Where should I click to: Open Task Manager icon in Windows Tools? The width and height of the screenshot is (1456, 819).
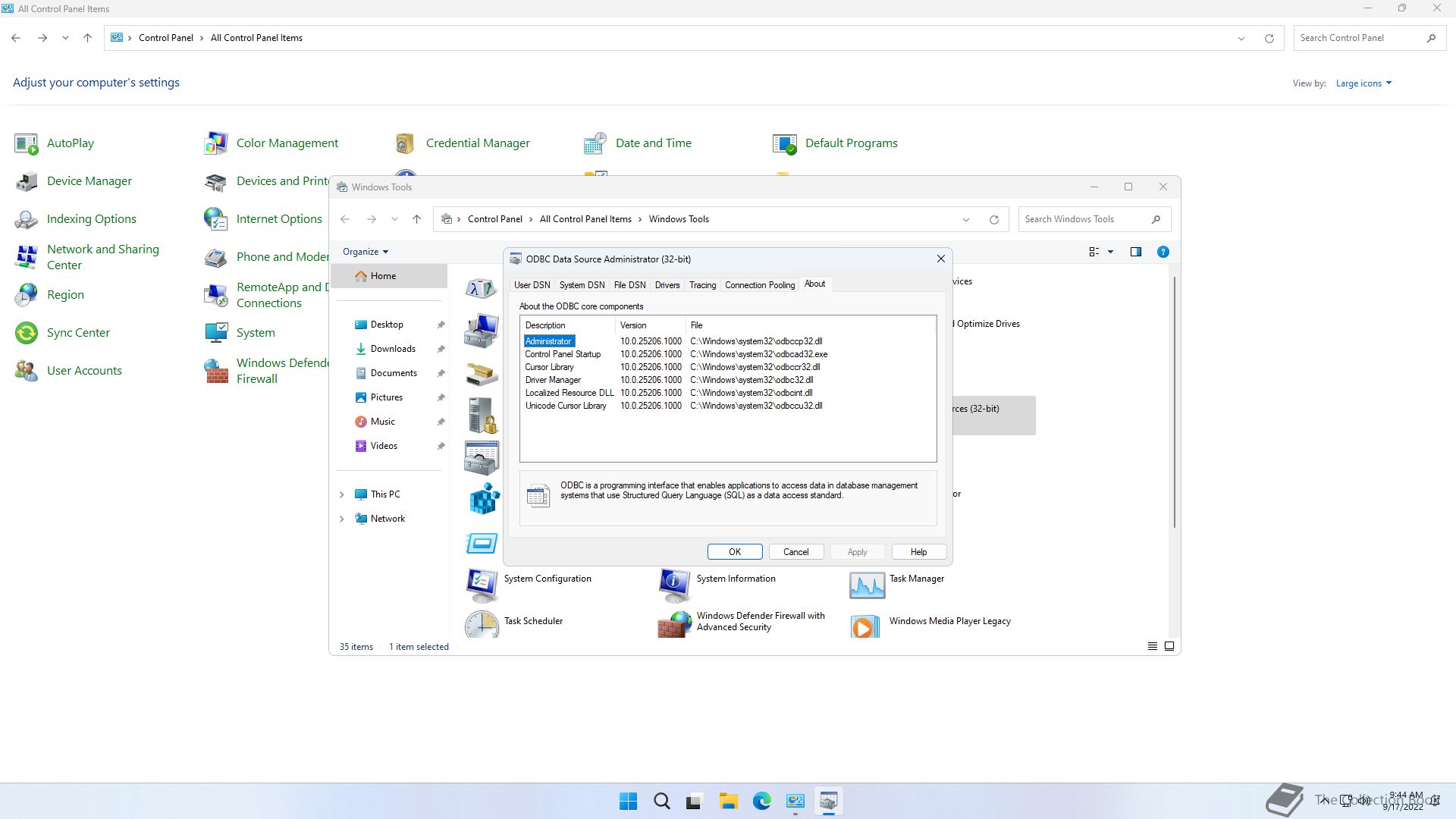point(867,584)
